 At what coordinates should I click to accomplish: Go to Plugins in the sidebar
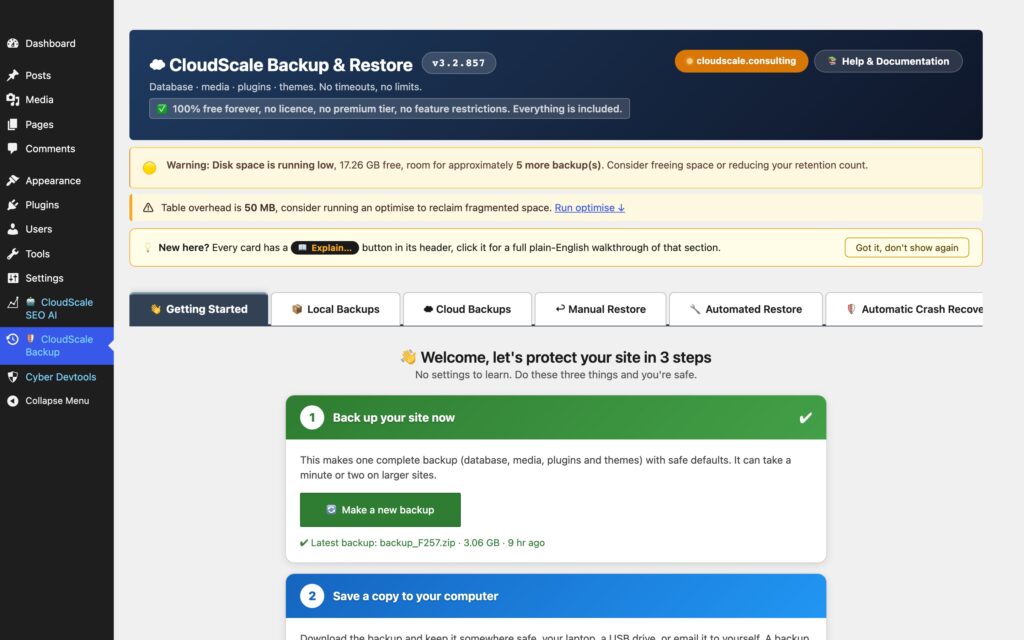pos(42,204)
